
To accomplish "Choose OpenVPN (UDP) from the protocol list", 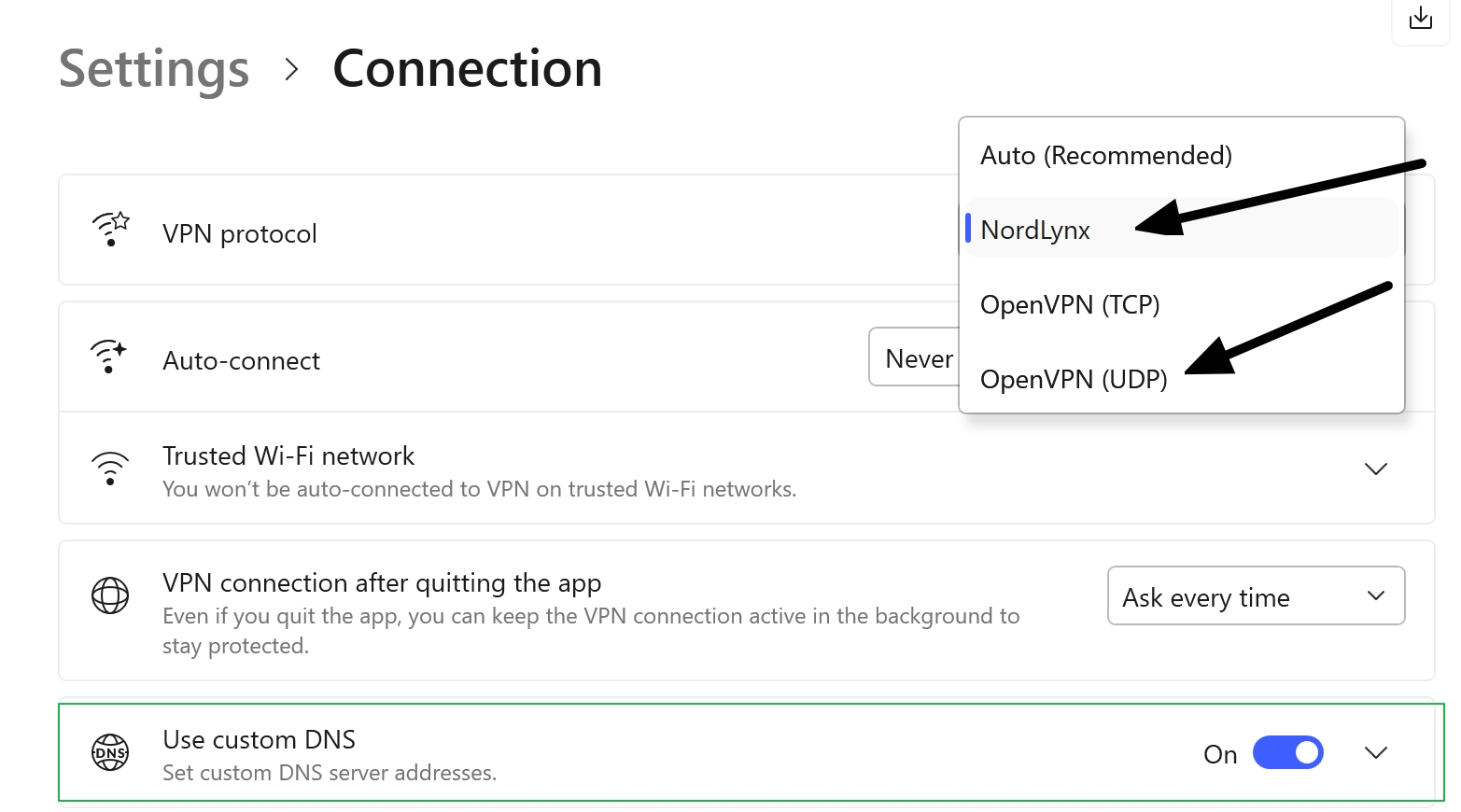I will pos(1073,379).
